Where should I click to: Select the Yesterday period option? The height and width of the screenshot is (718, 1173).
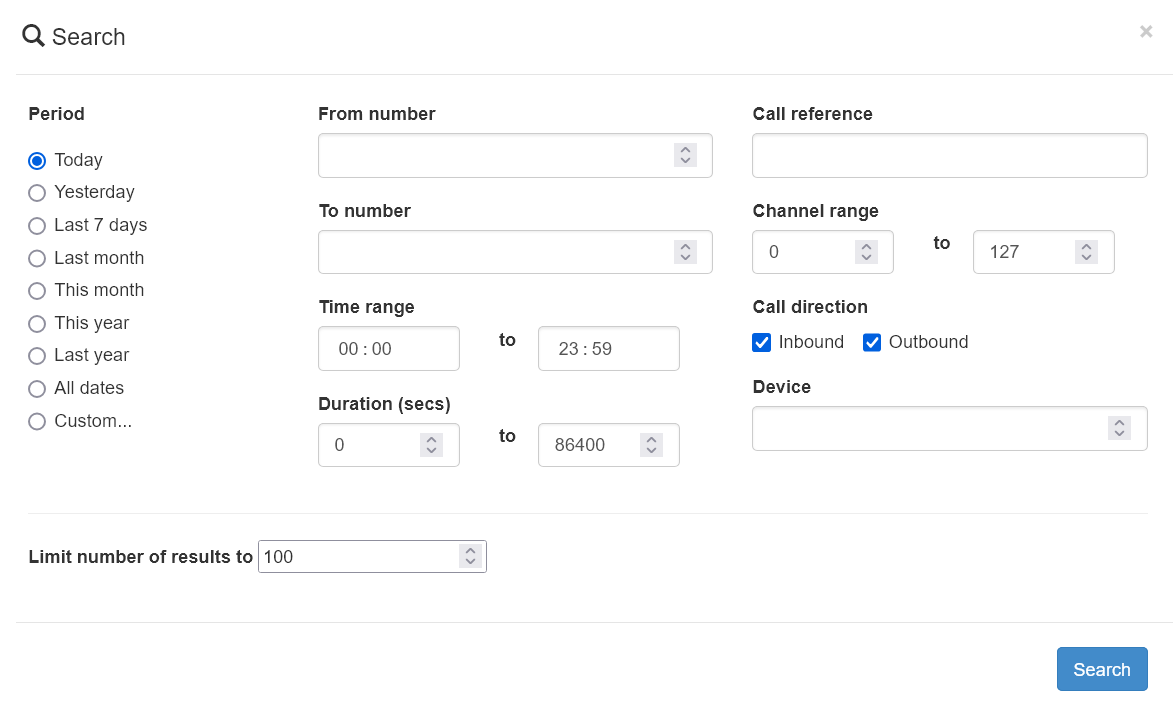click(37, 193)
